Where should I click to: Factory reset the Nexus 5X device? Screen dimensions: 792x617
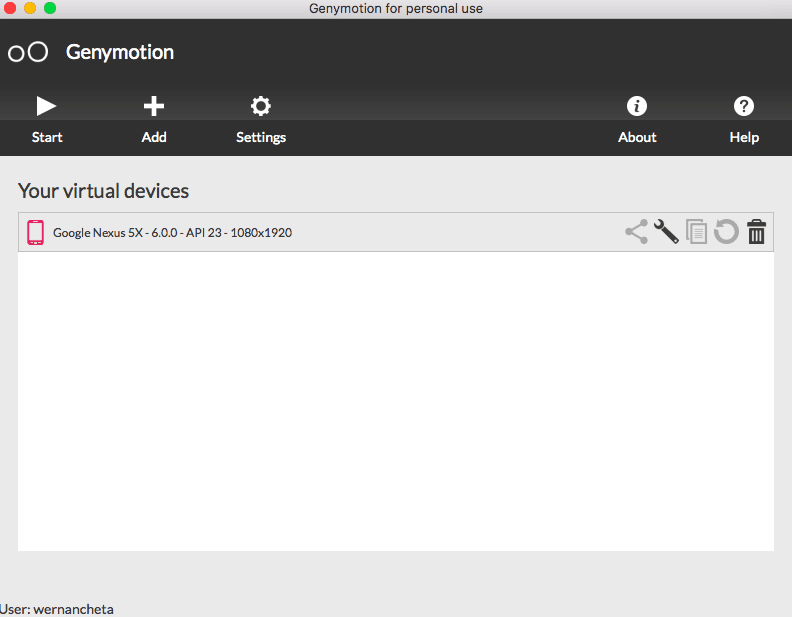pyautogui.click(x=726, y=232)
